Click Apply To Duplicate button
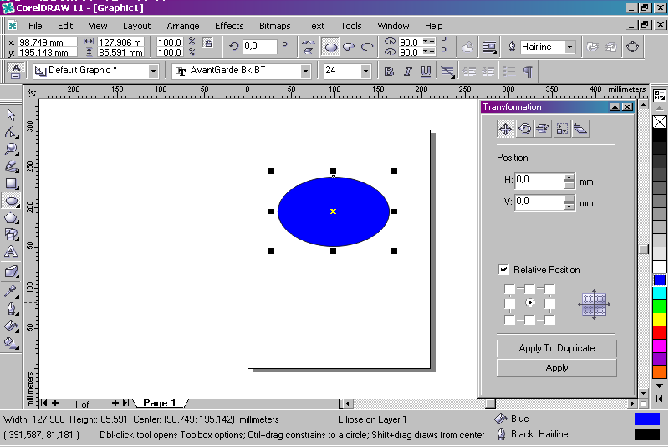 pos(557,348)
